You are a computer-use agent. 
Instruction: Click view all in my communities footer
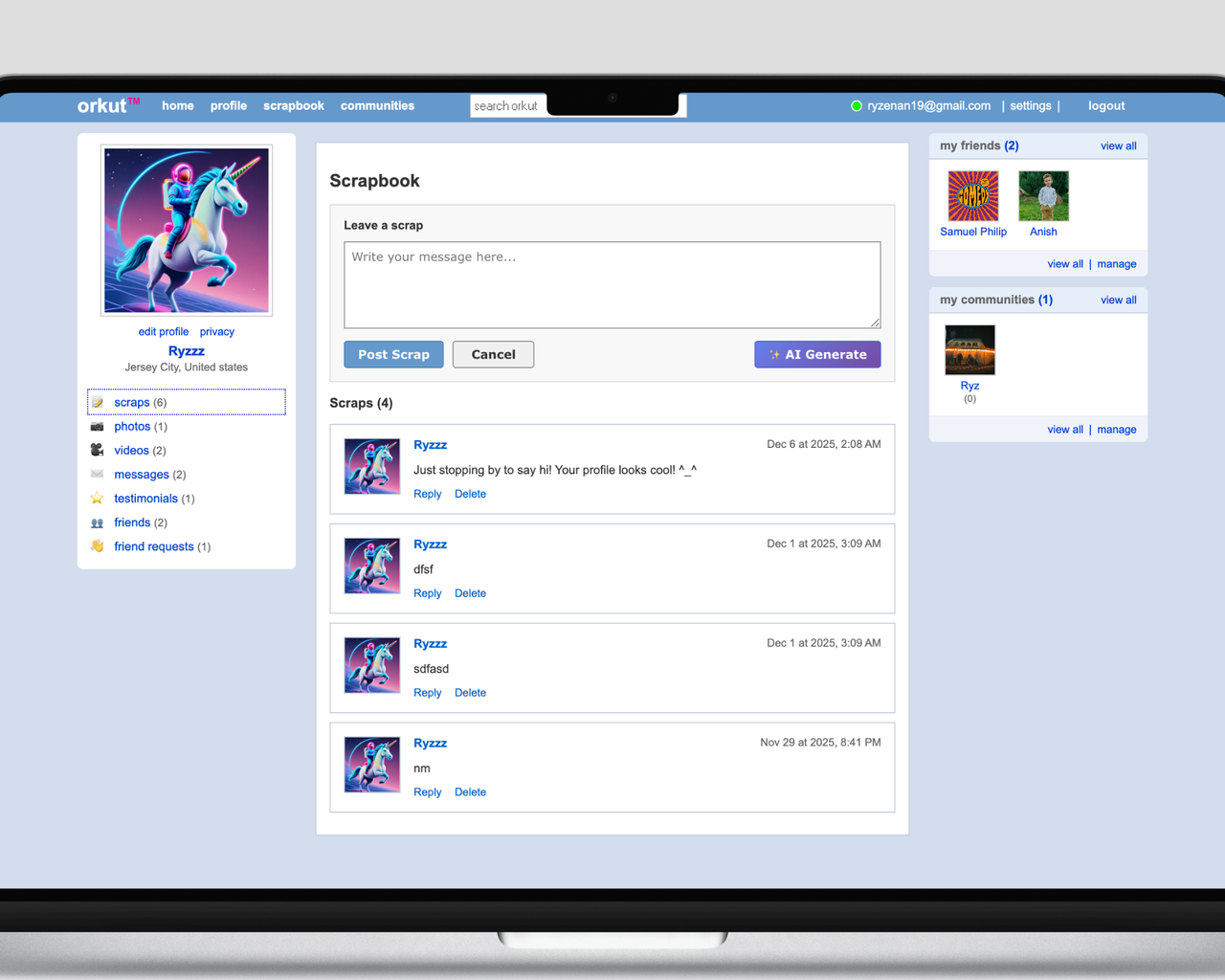click(1065, 430)
